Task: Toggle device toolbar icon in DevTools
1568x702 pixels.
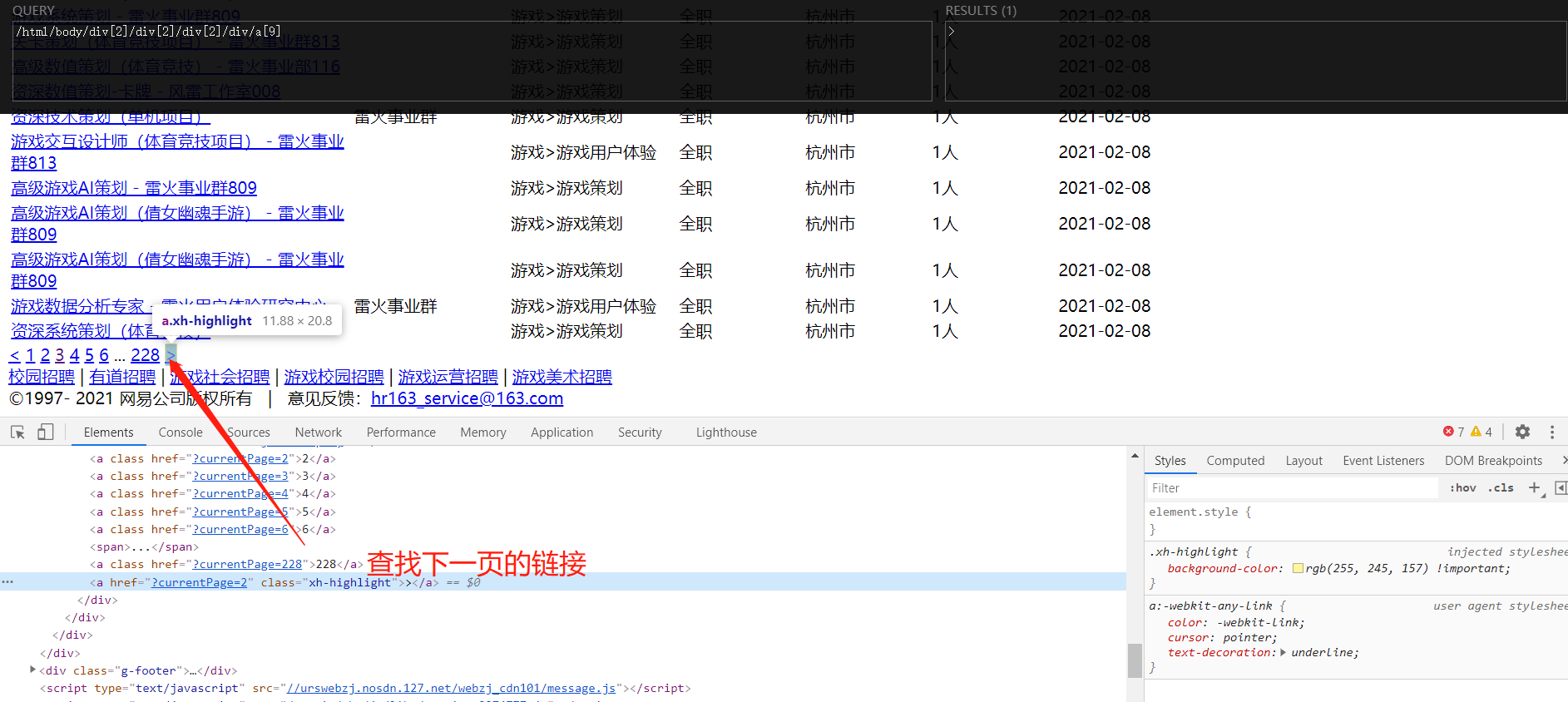Action: click(46, 432)
